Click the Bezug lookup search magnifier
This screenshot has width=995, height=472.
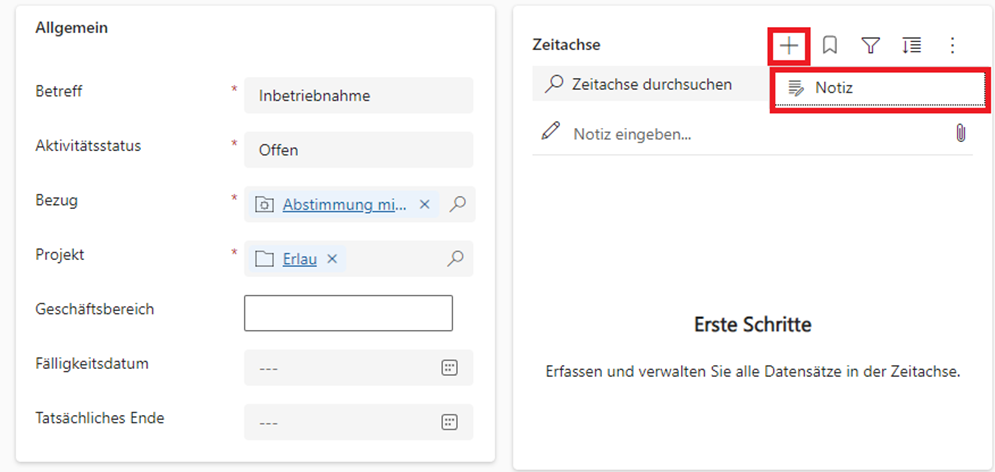pyautogui.click(x=456, y=204)
